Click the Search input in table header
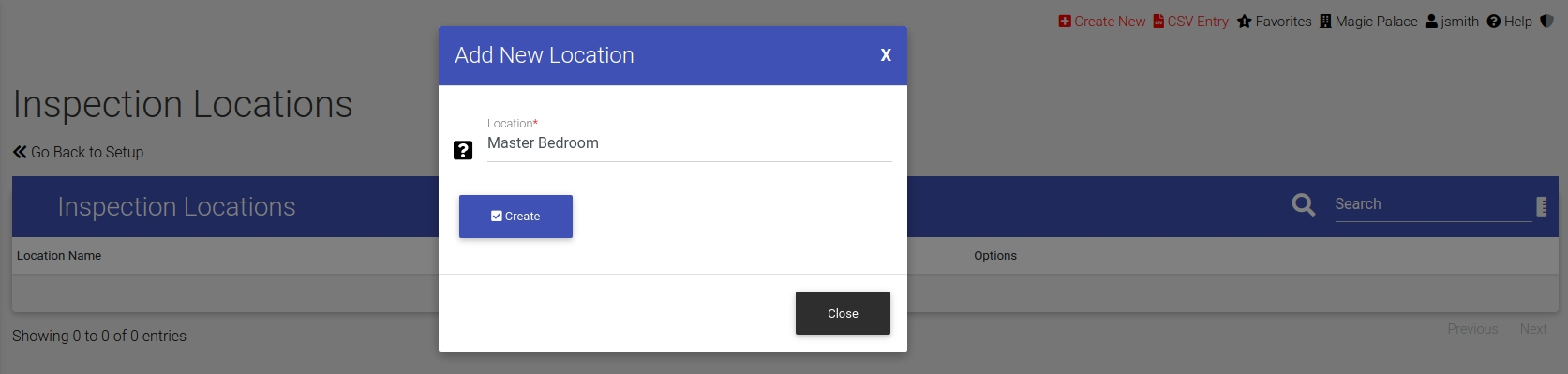The image size is (1568, 374). [x=1433, y=204]
